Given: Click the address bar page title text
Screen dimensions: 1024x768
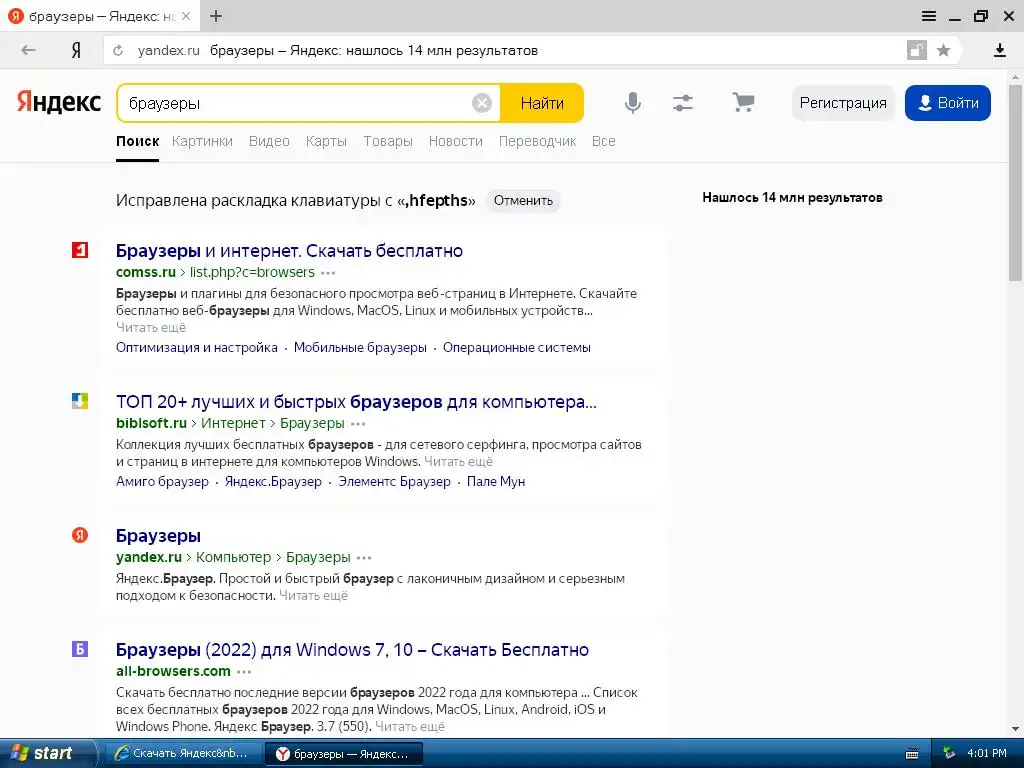Looking at the screenshot, I should (x=374, y=50).
